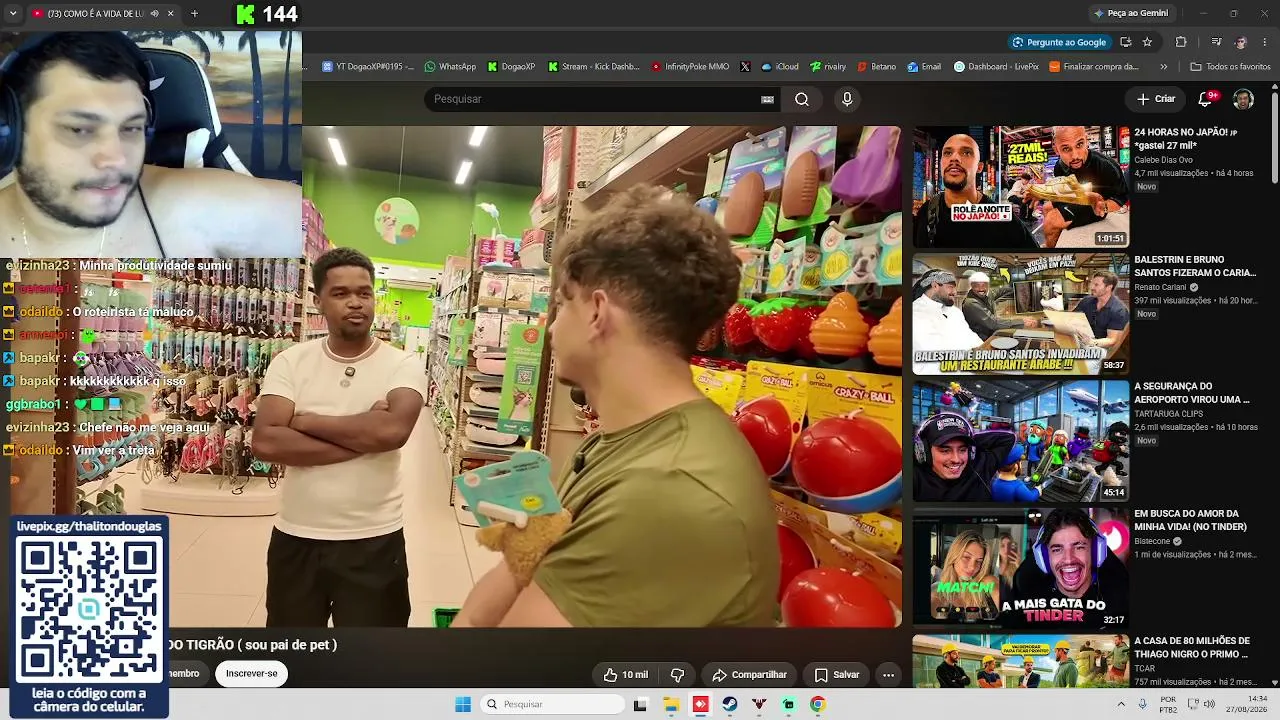Click the Compartilhar share button
This screenshot has width=1280, height=720.
point(749,675)
